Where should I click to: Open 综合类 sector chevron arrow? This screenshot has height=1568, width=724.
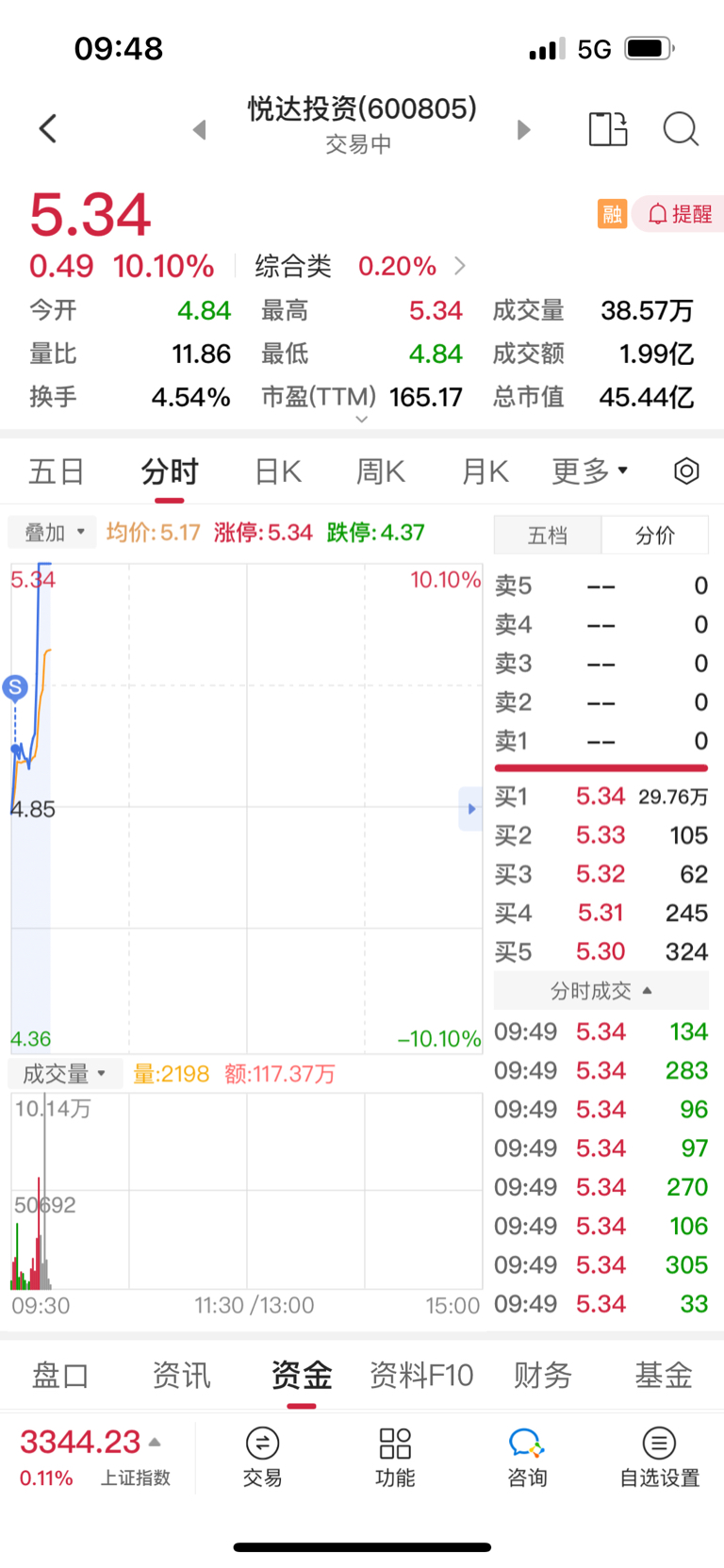coord(460,266)
